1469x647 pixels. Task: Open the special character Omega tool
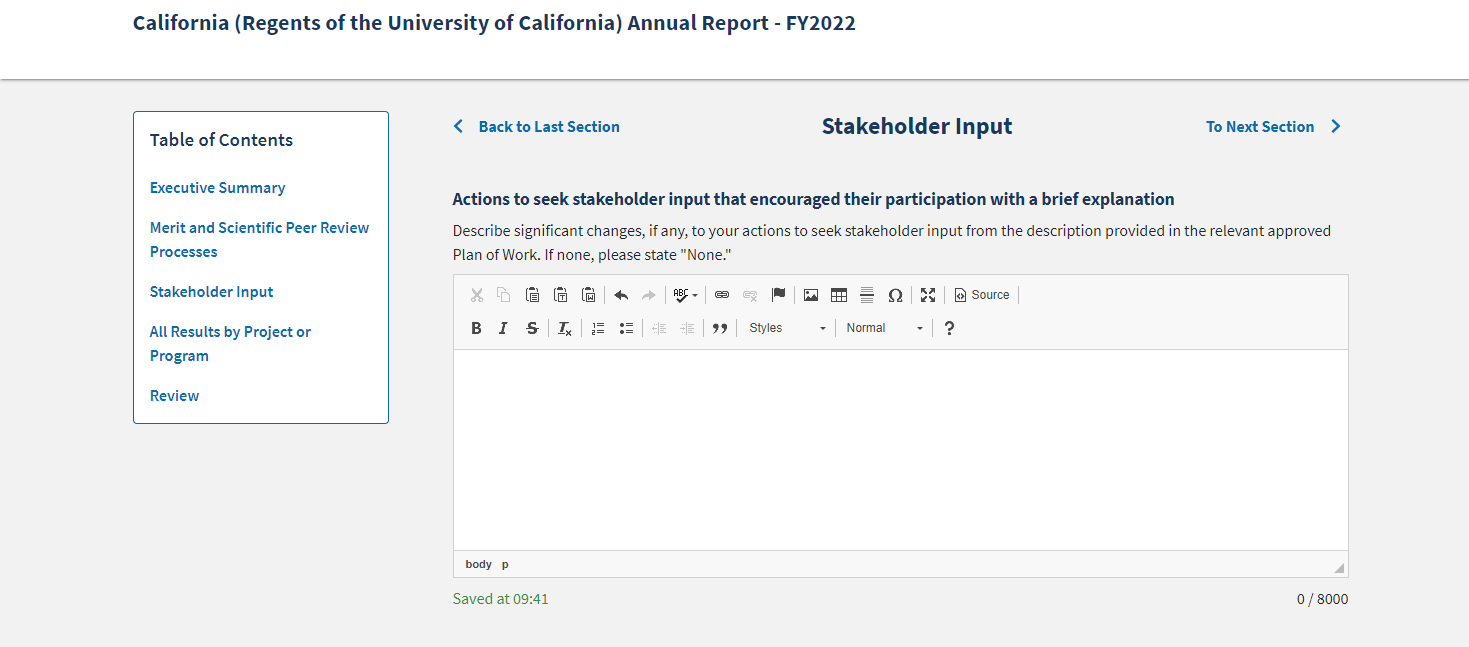[895, 295]
